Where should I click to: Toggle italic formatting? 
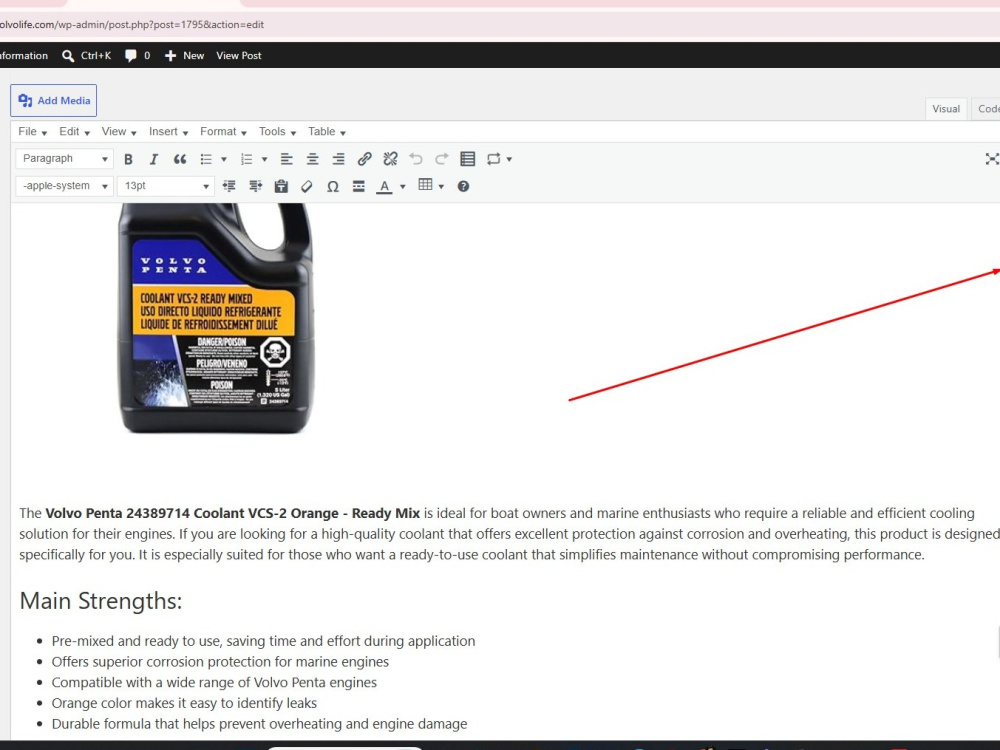point(154,159)
